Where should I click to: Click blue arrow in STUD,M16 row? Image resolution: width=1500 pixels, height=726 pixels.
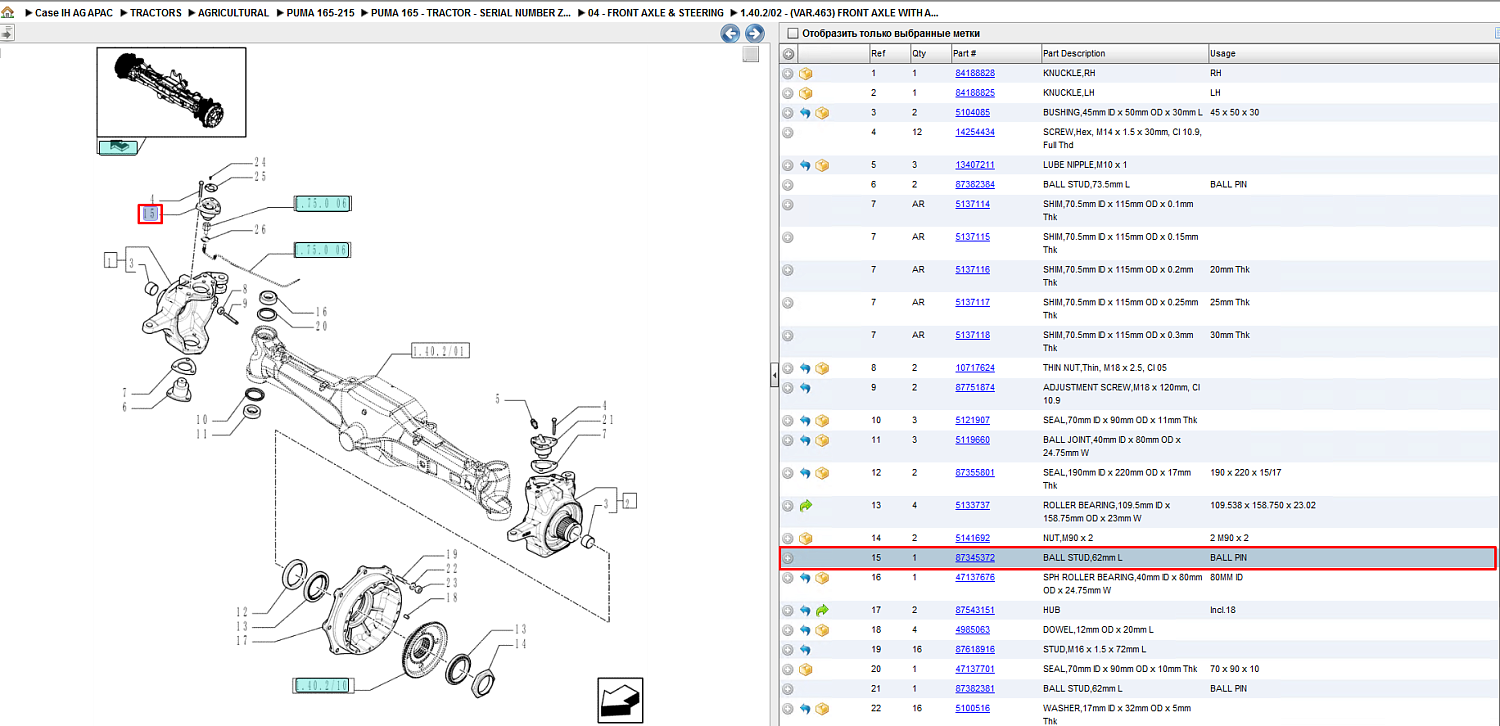coord(805,650)
